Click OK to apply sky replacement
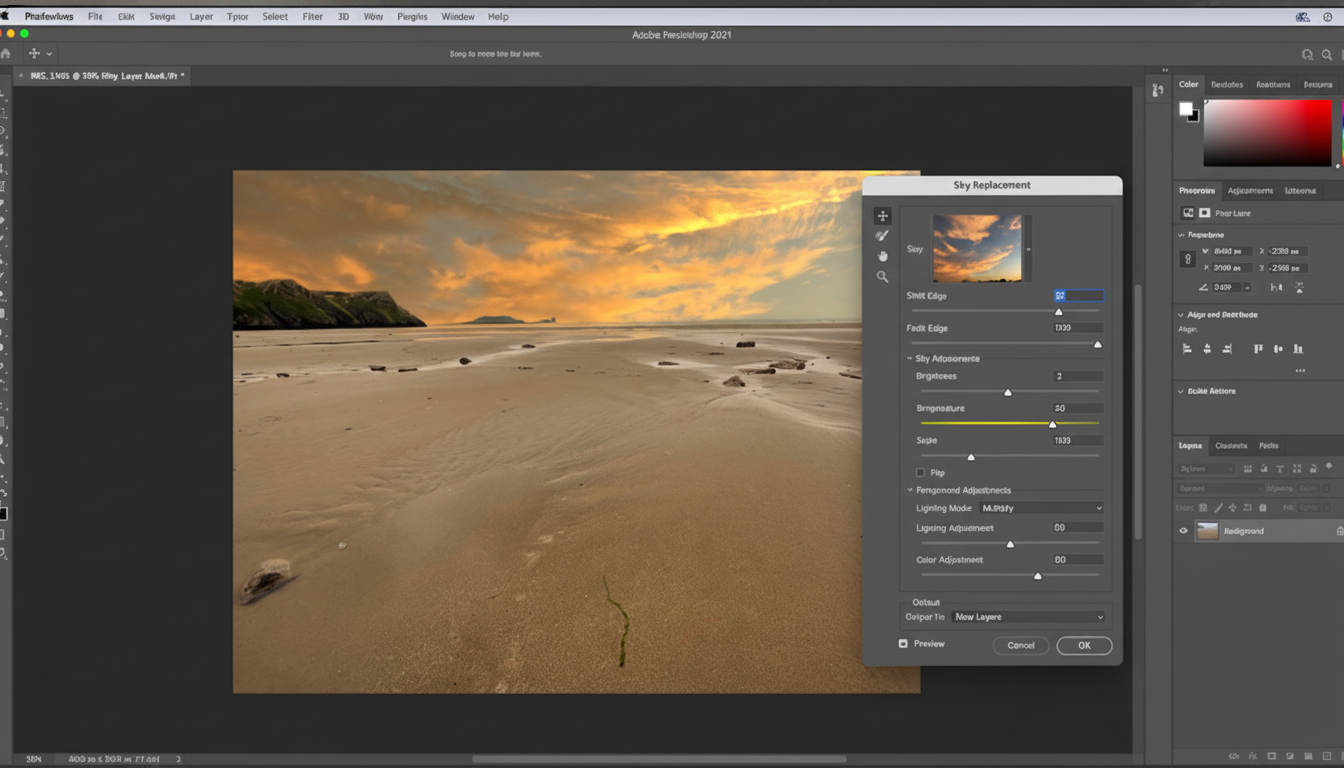Viewport: 1344px width, 768px height. (x=1084, y=645)
